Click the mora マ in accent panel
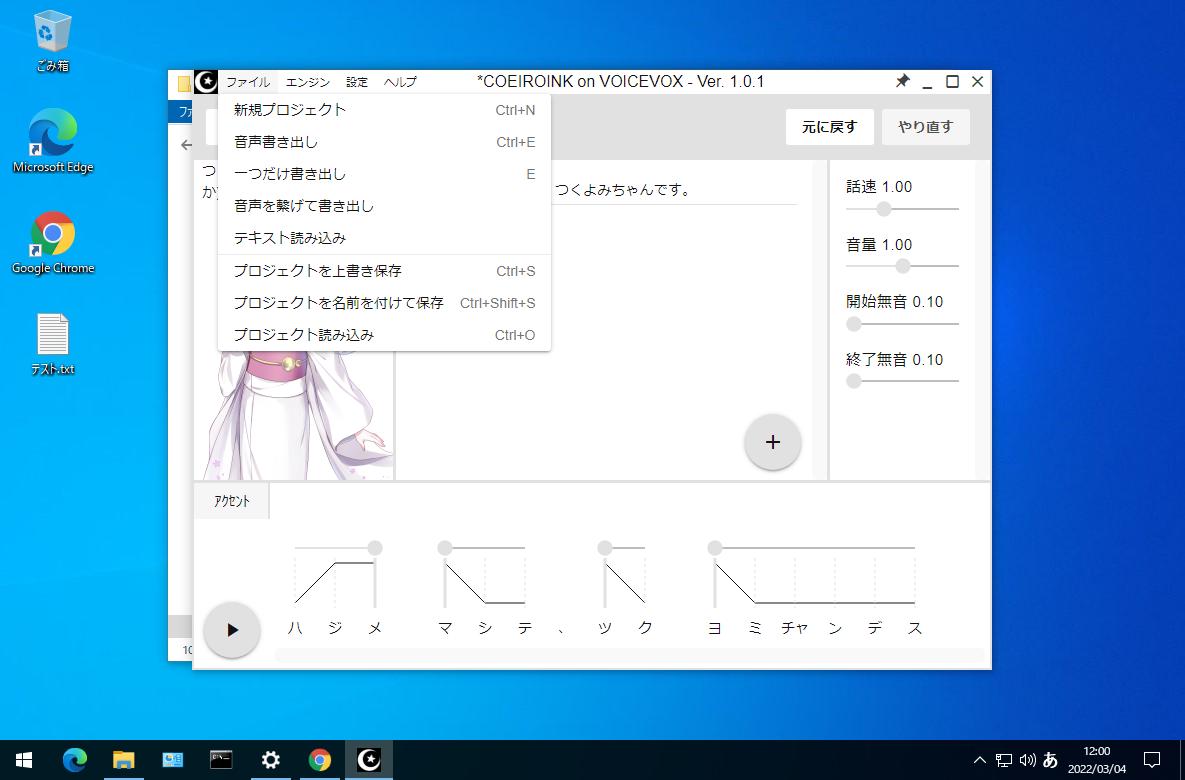 click(x=445, y=628)
